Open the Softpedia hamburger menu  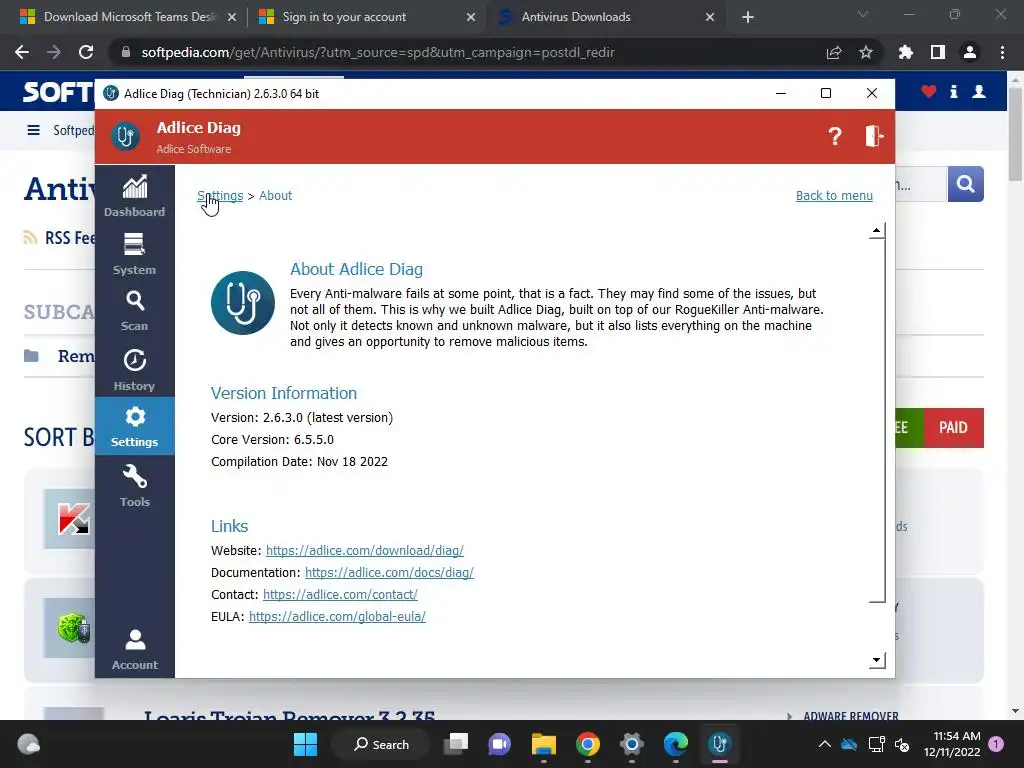33,130
